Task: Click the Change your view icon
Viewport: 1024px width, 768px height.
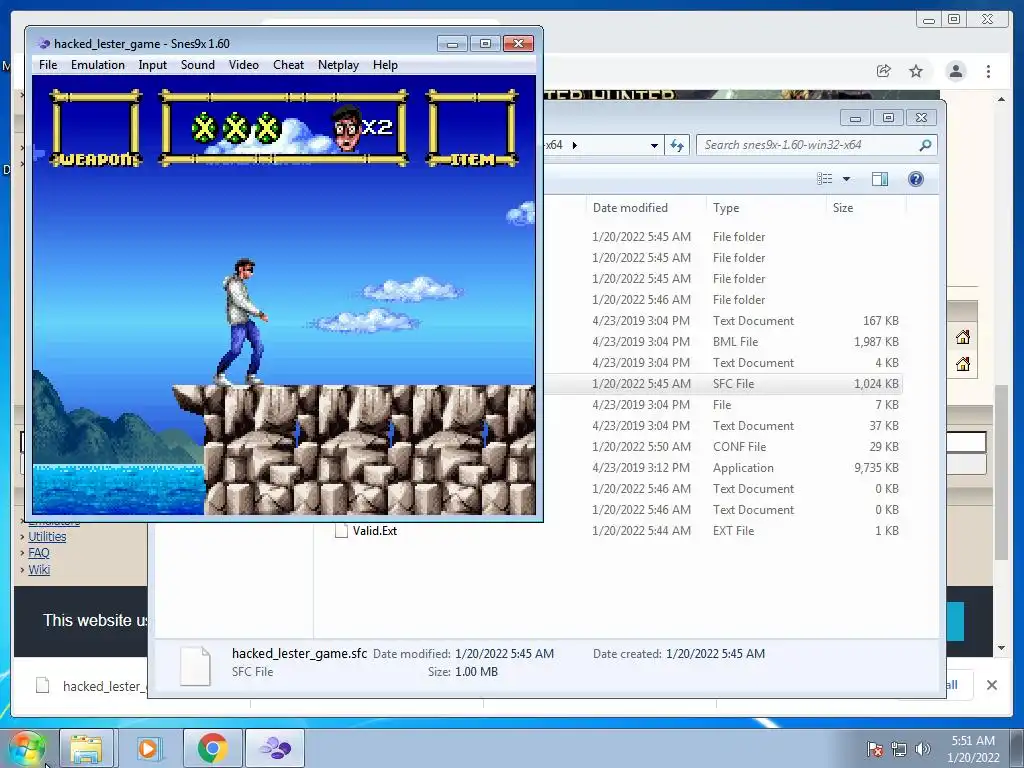Action: [x=824, y=179]
